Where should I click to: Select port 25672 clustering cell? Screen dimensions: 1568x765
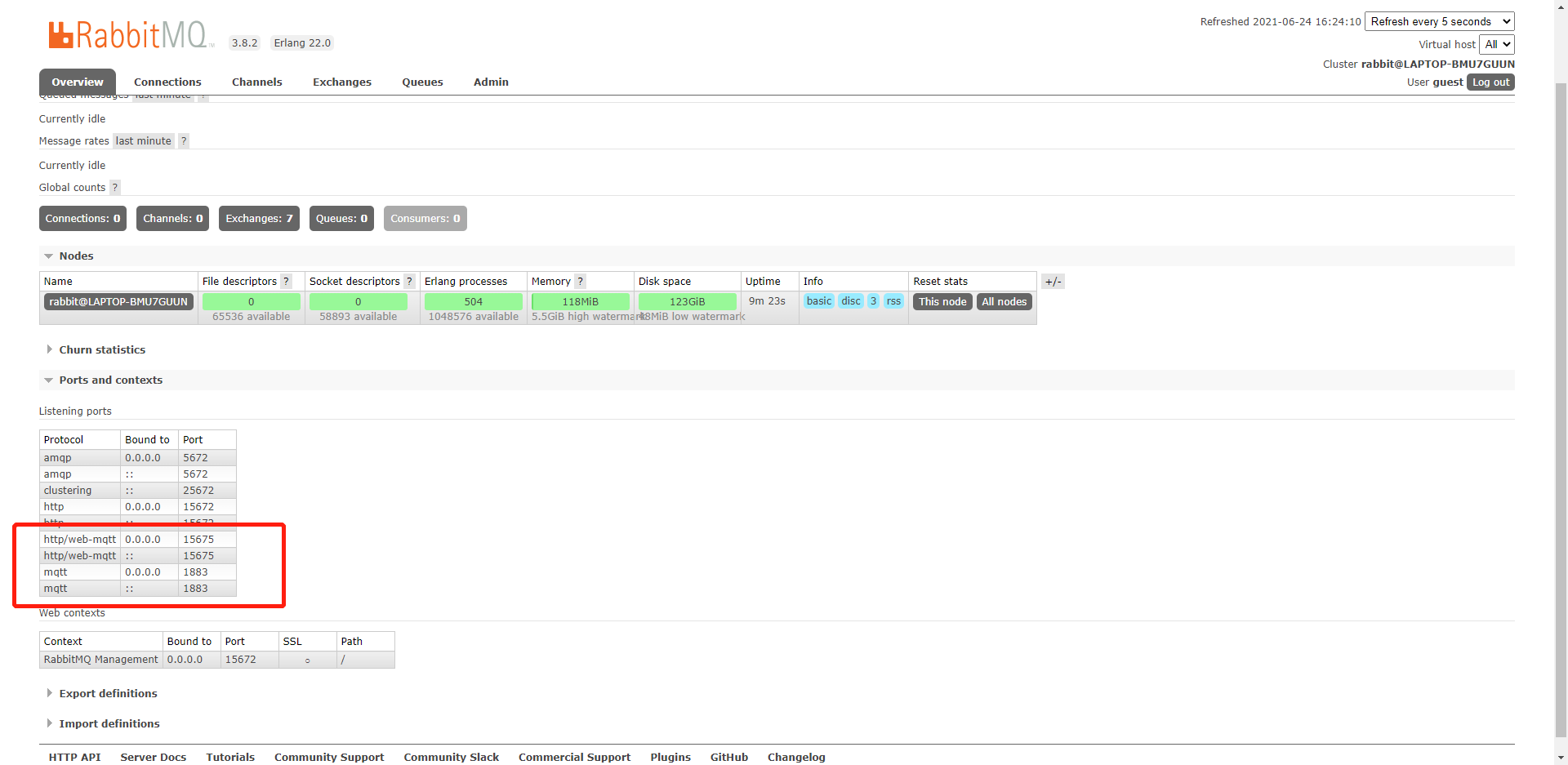tap(207, 491)
